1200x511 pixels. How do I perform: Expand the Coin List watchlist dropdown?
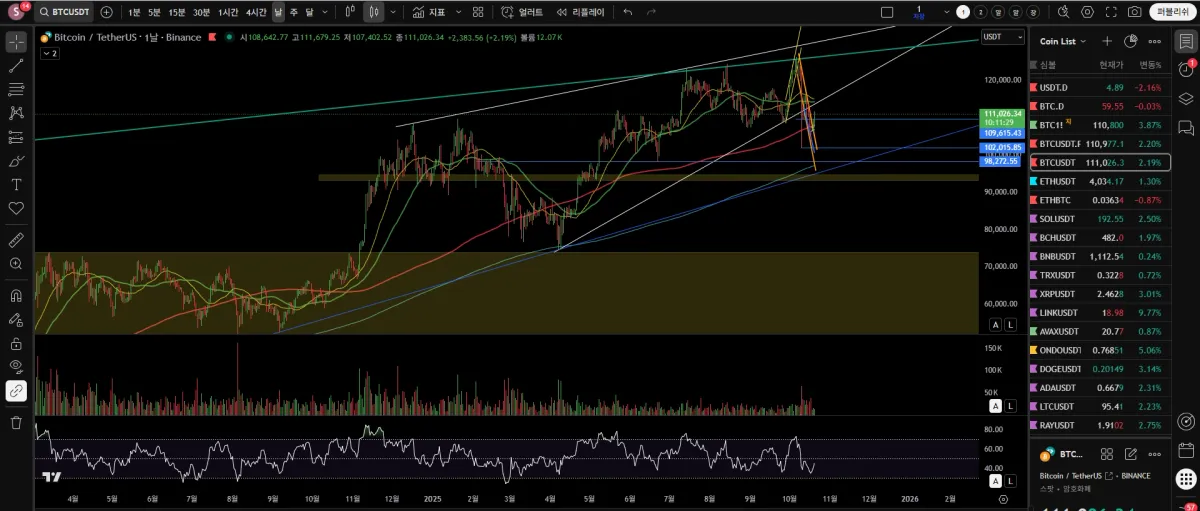(1062, 41)
